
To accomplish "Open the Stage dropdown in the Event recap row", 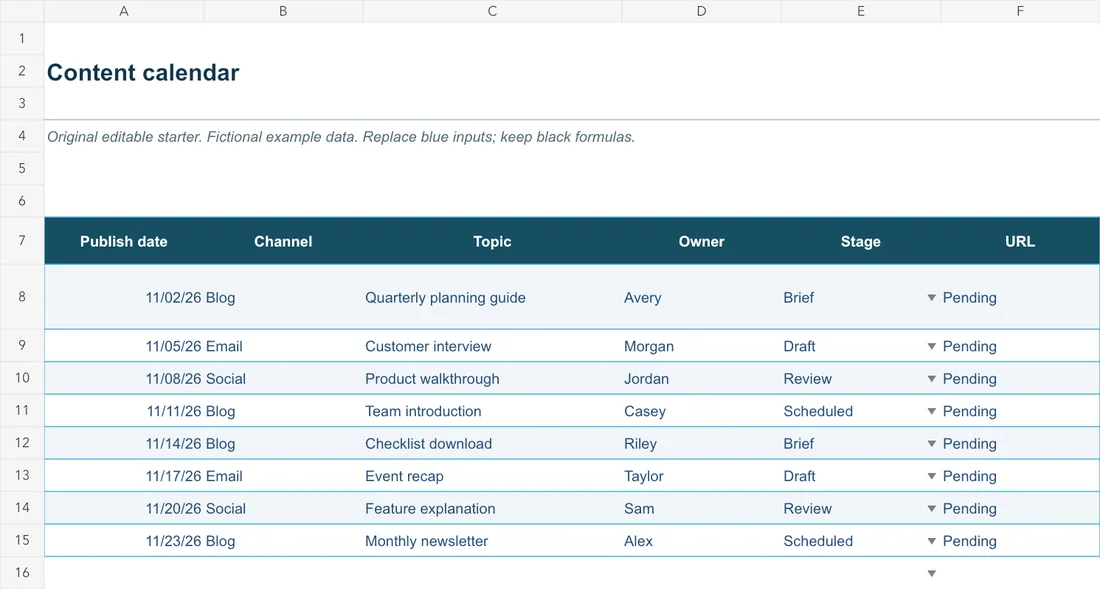I will pyautogui.click(x=932, y=476).
